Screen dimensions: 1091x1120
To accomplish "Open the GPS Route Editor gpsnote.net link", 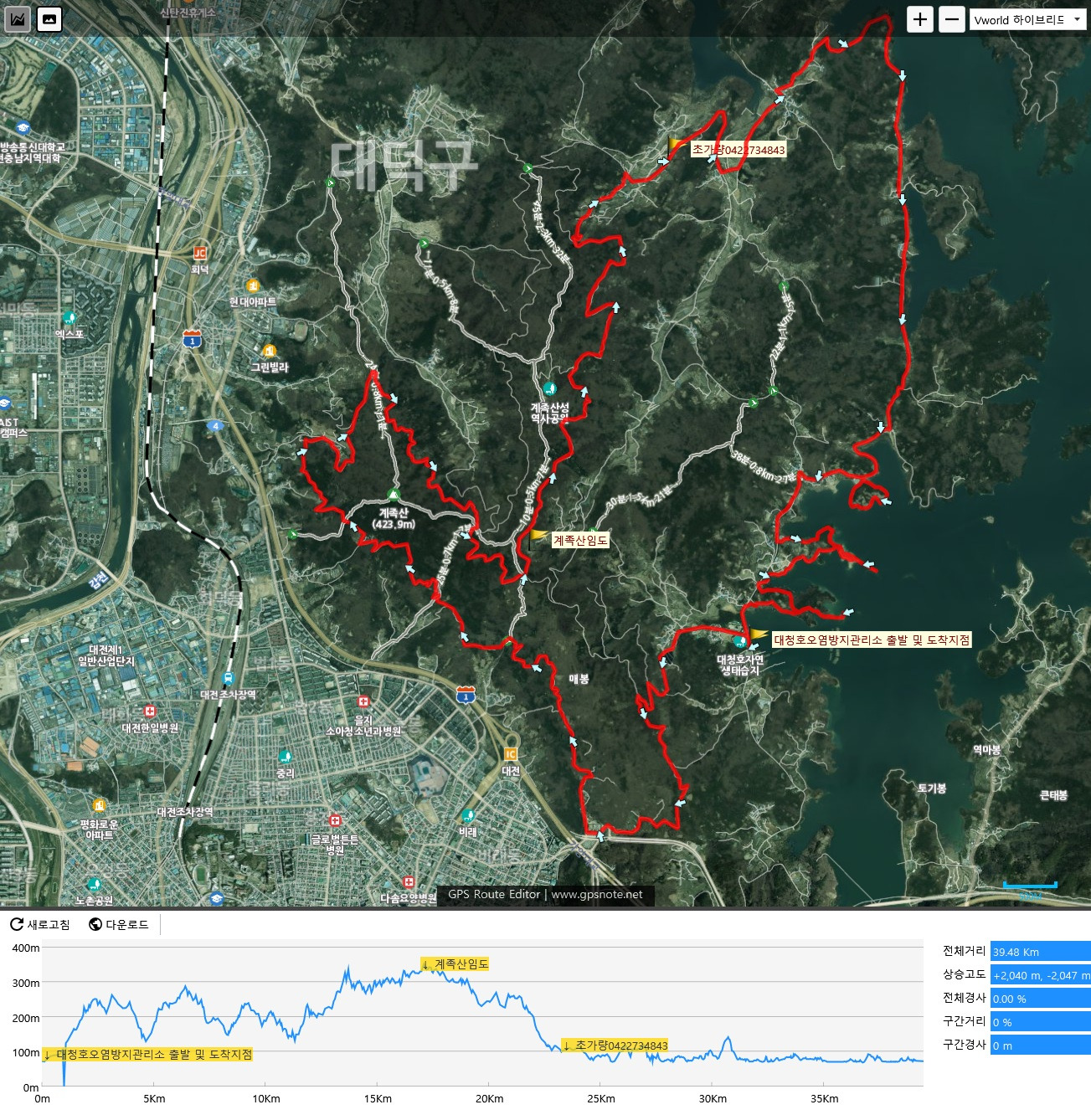I will pos(545,894).
